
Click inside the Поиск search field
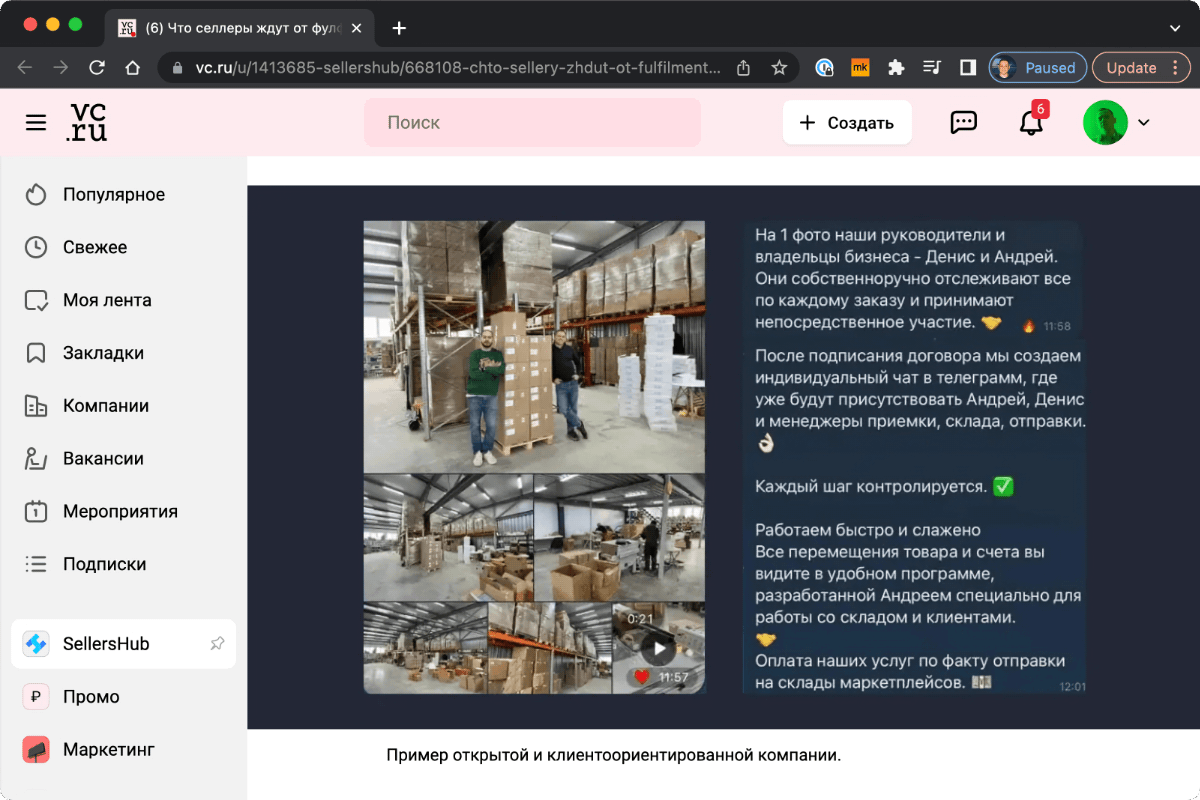(532, 122)
